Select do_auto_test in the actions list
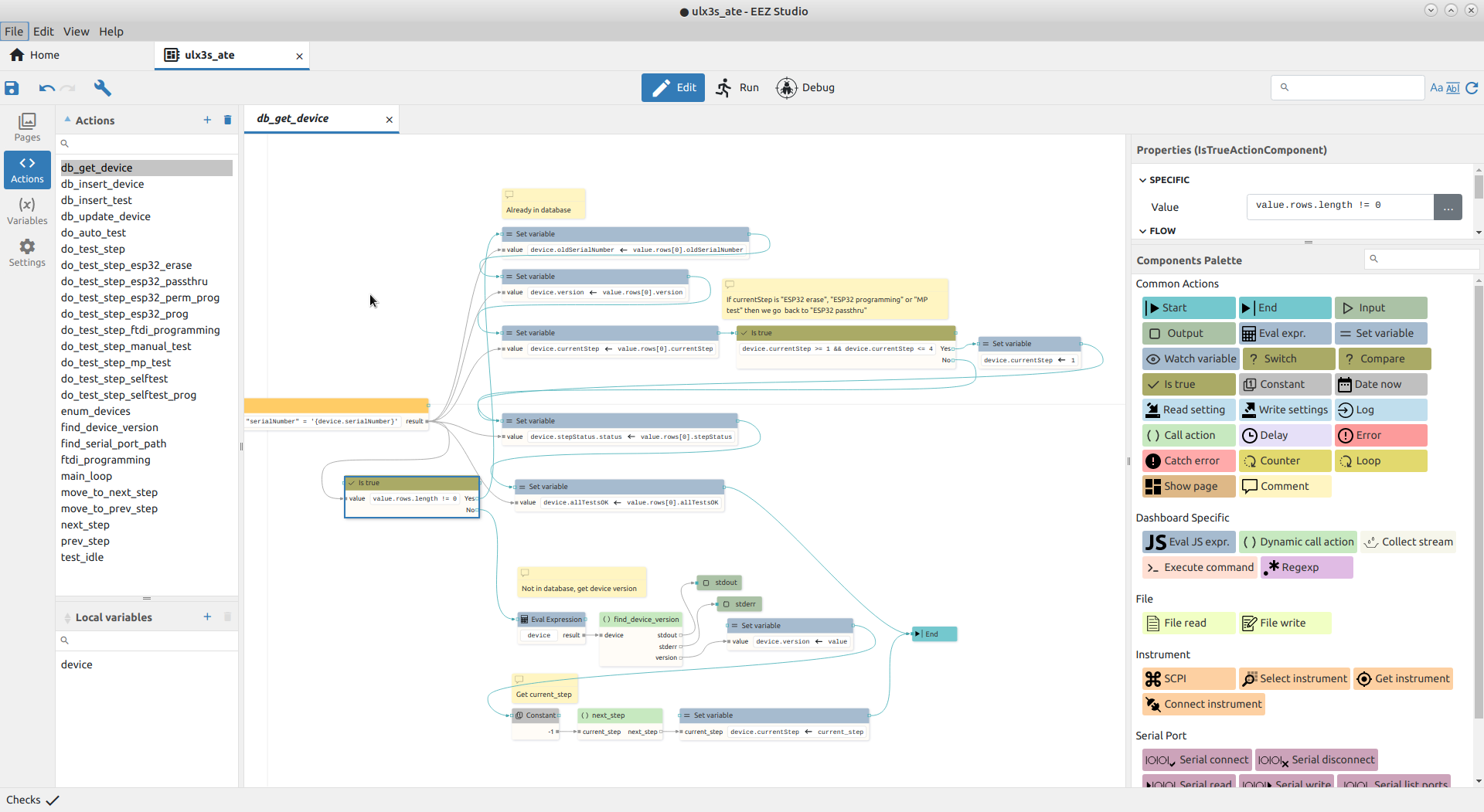This screenshot has width=1484, height=812. click(x=94, y=233)
